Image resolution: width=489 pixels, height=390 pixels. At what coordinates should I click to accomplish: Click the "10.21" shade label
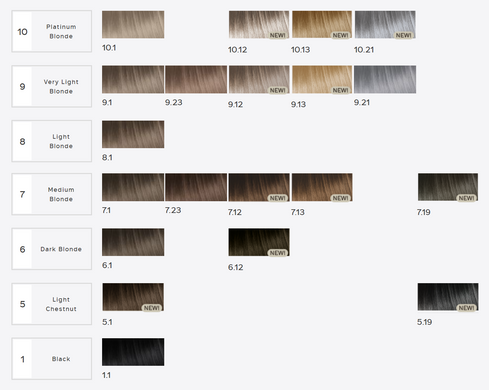[x=364, y=50]
